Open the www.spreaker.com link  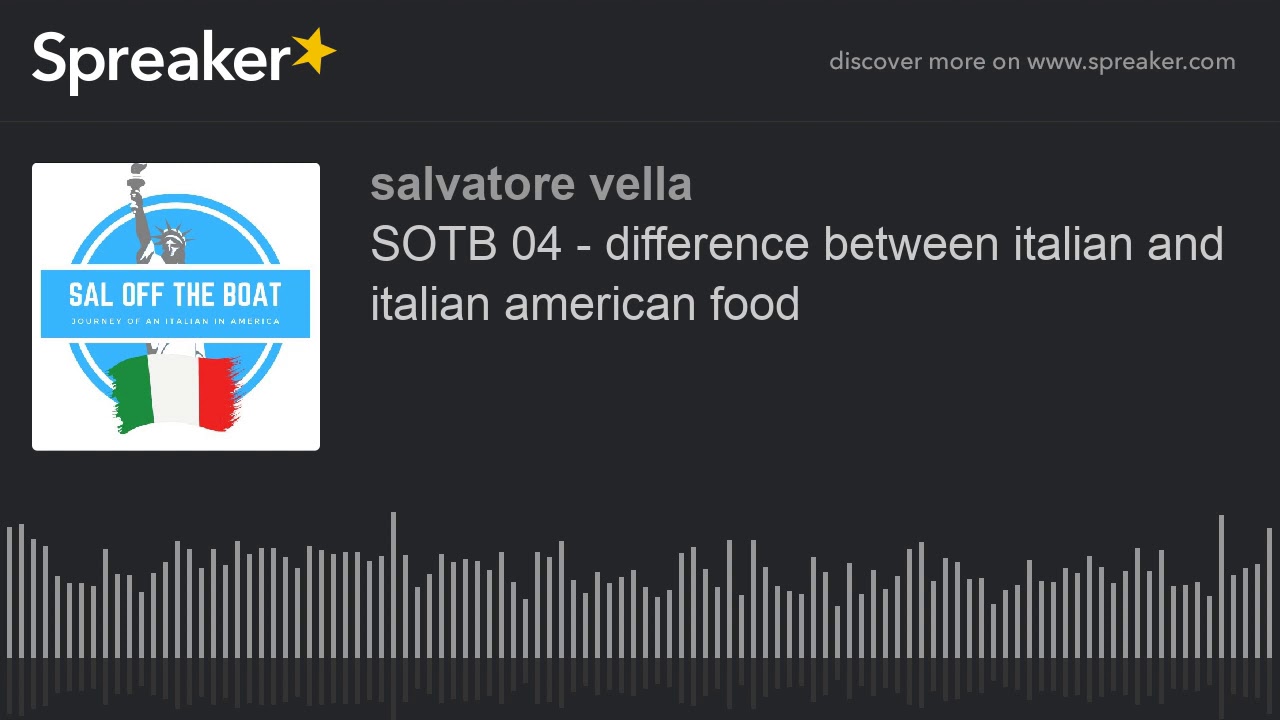1131,62
